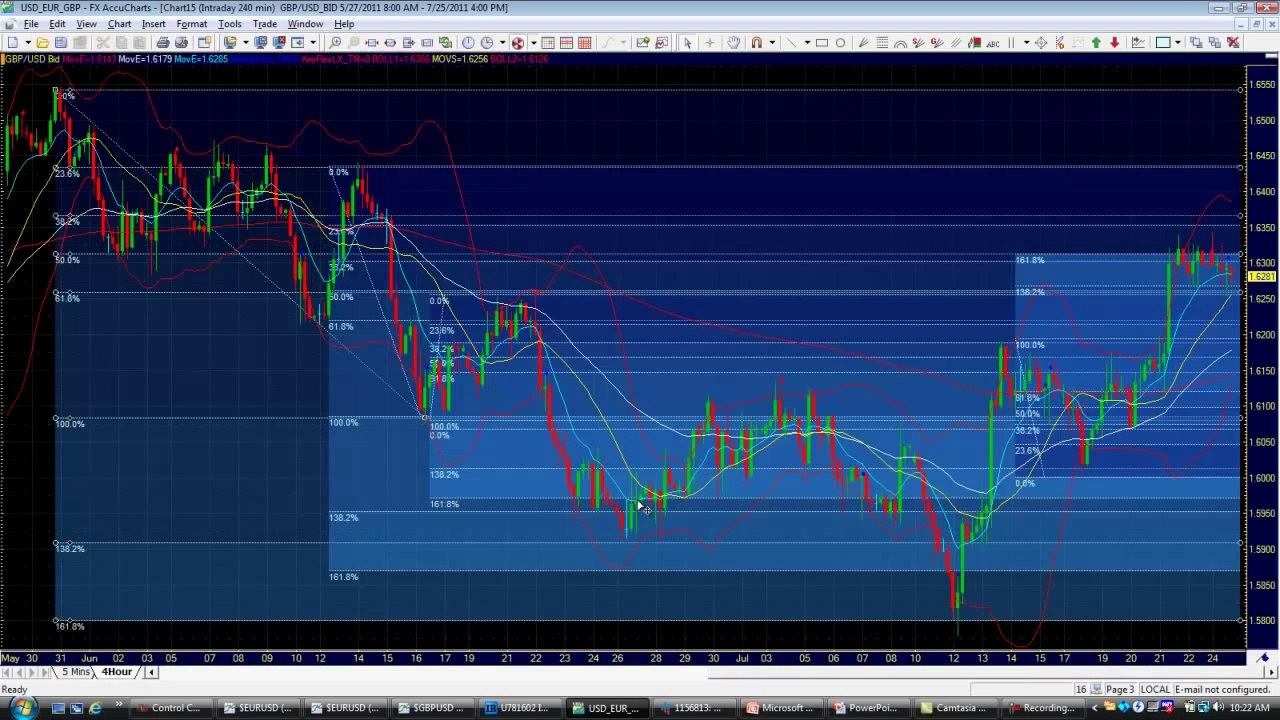Click the cascade windows icon

tap(1196, 42)
